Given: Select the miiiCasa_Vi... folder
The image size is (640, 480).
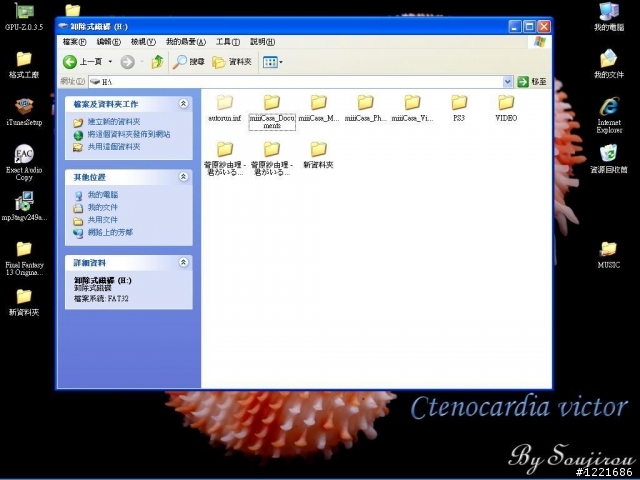Looking at the screenshot, I should coord(412,108).
